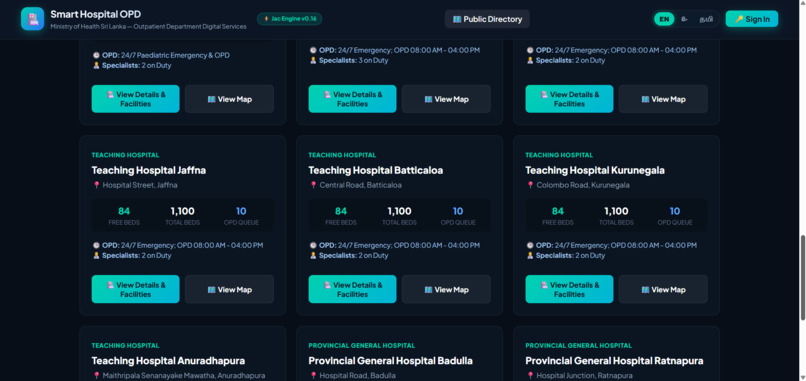The image size is (806, 381).
Task: Click the 1,100 total beds value for Jaffna
Action: [182, 211]
